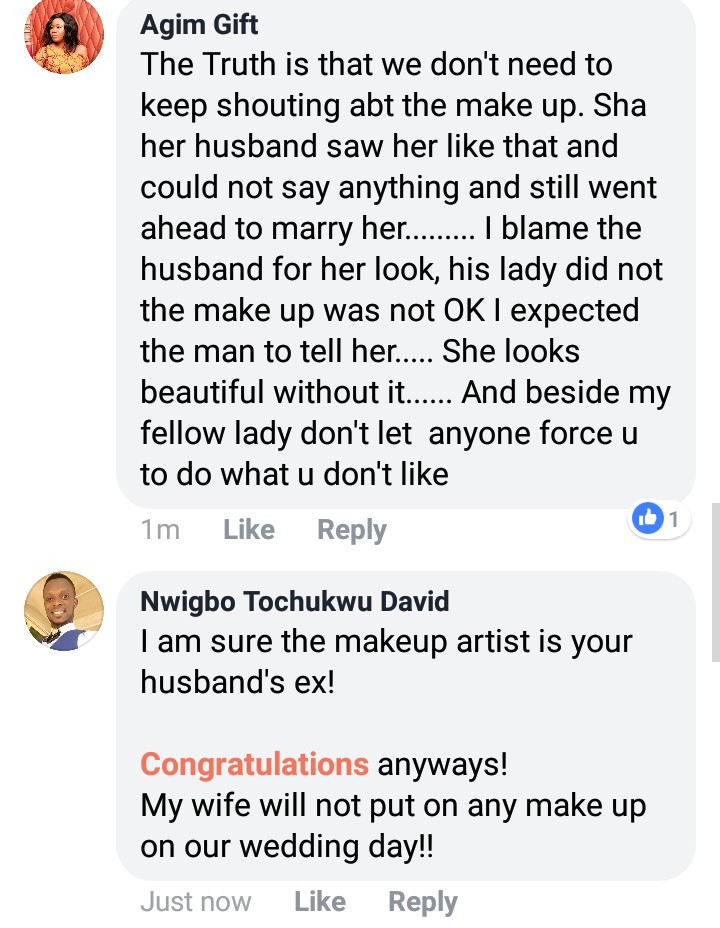The height and width of the screenshot is (928, 720).
Task: Click the "Just now" comment timestamp
Action: pyautogui.click(x=196, y=902)
